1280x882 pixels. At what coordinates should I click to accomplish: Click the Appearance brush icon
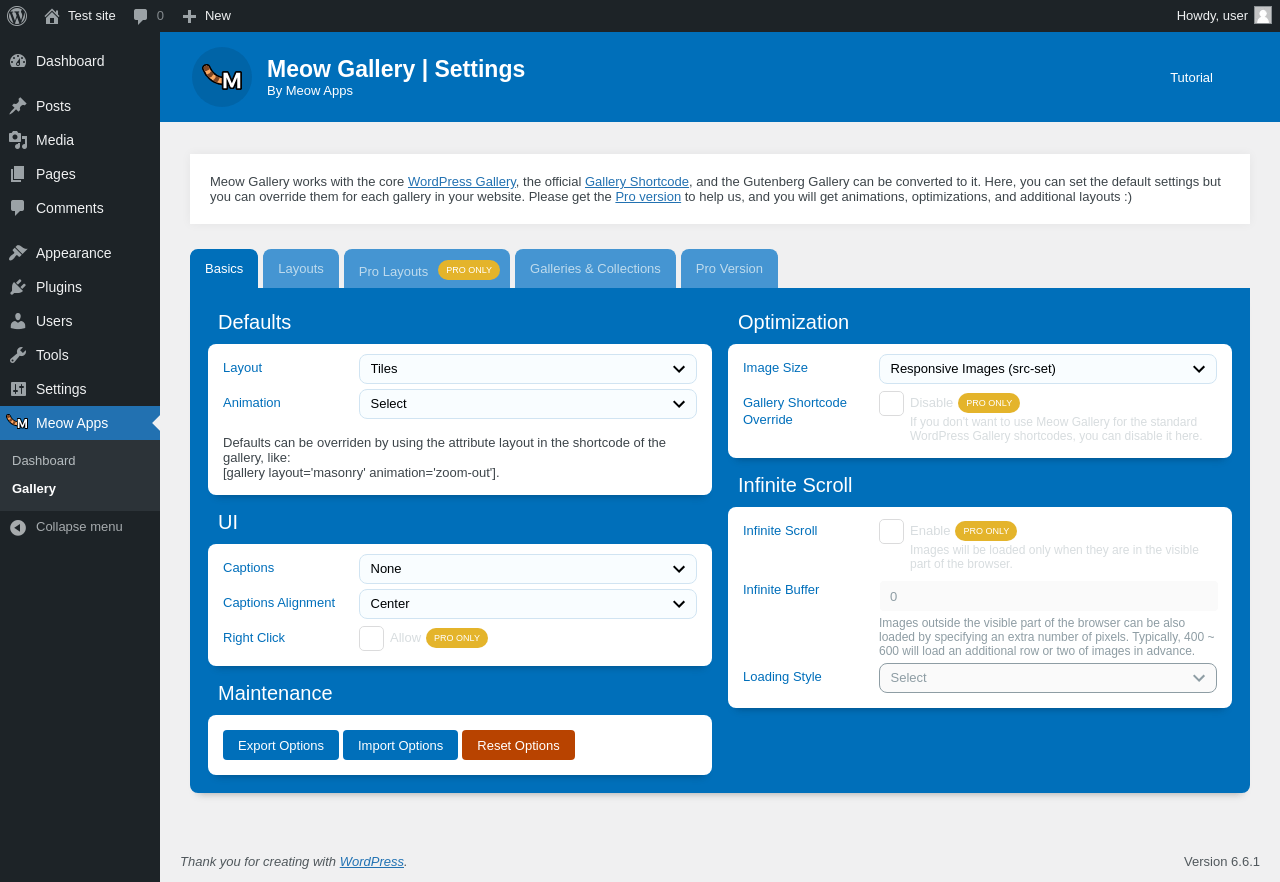[x=18, y=253]
